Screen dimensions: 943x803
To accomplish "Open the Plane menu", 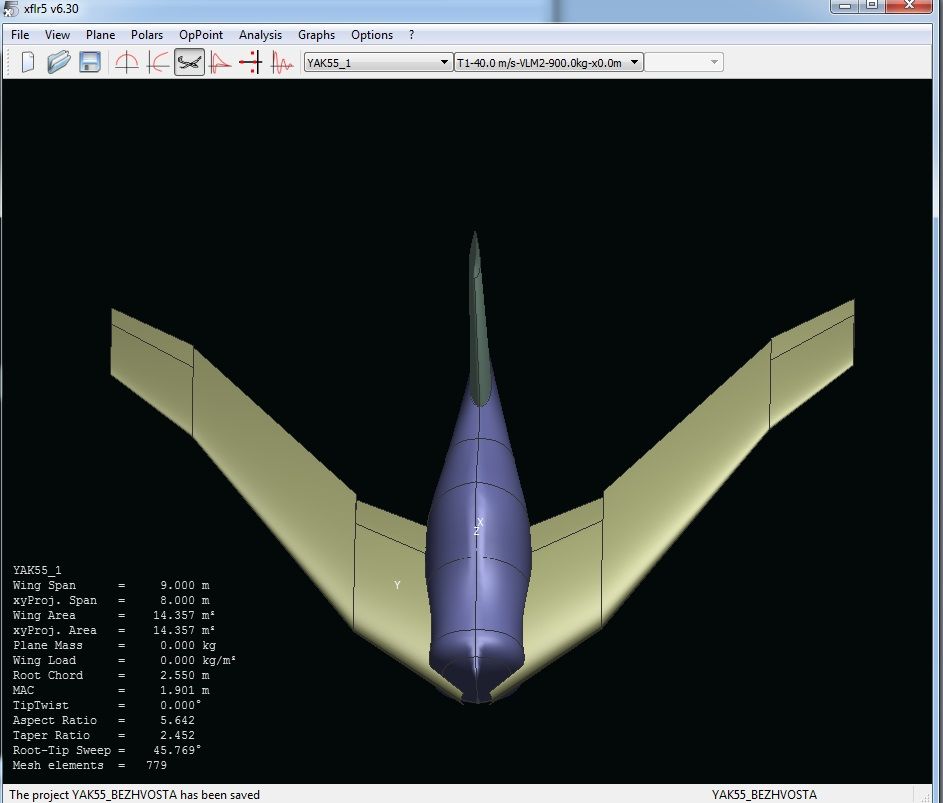I will tap(100, 35).
